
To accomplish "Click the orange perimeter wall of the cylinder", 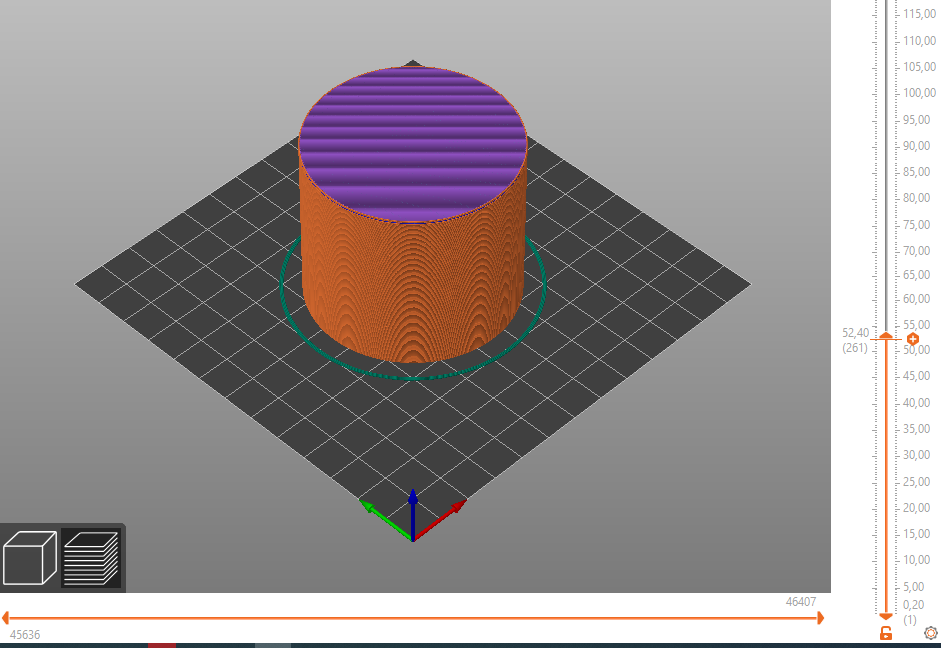I will [x=413, y=288].
